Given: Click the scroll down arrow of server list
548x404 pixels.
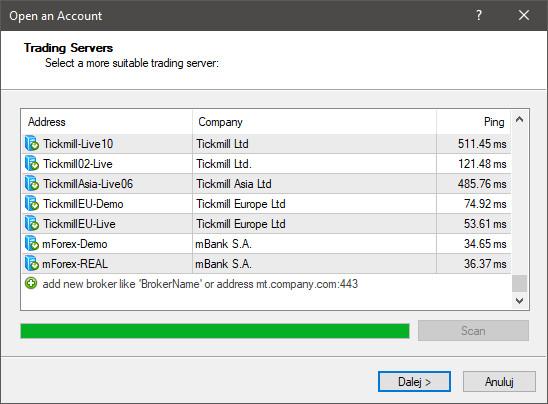Looking at the screenshot, I should [520, 301].
